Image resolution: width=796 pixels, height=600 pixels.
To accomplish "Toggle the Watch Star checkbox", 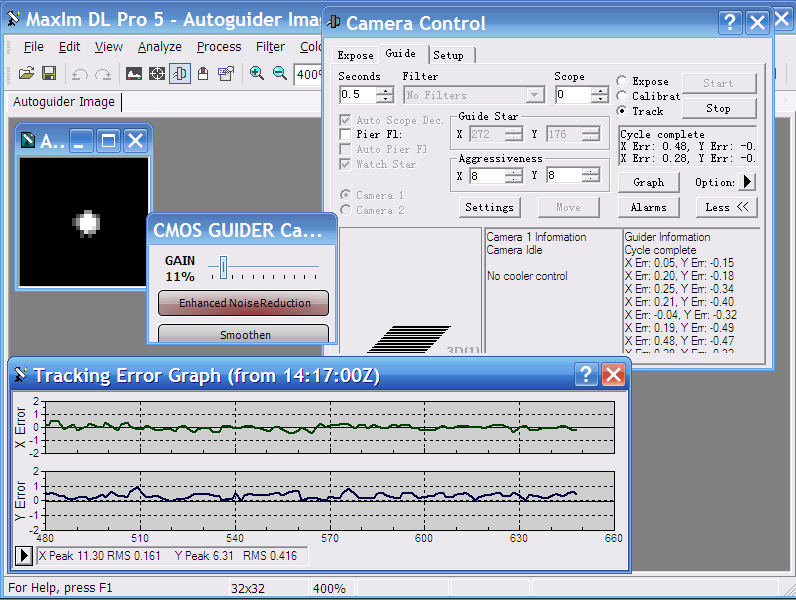I will 345,164.
